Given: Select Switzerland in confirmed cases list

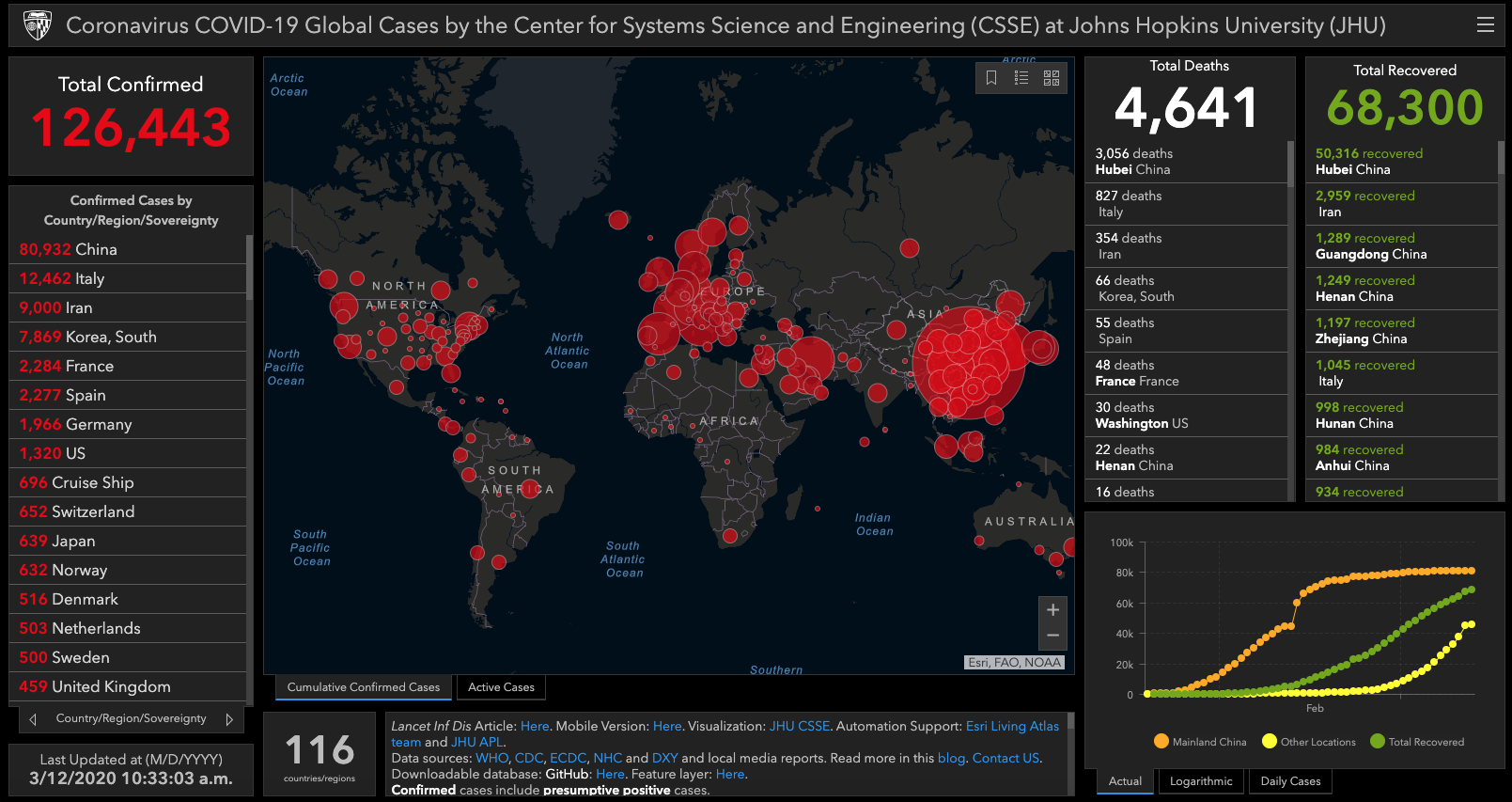Looking at the screenshot, I should coord(128,511).
